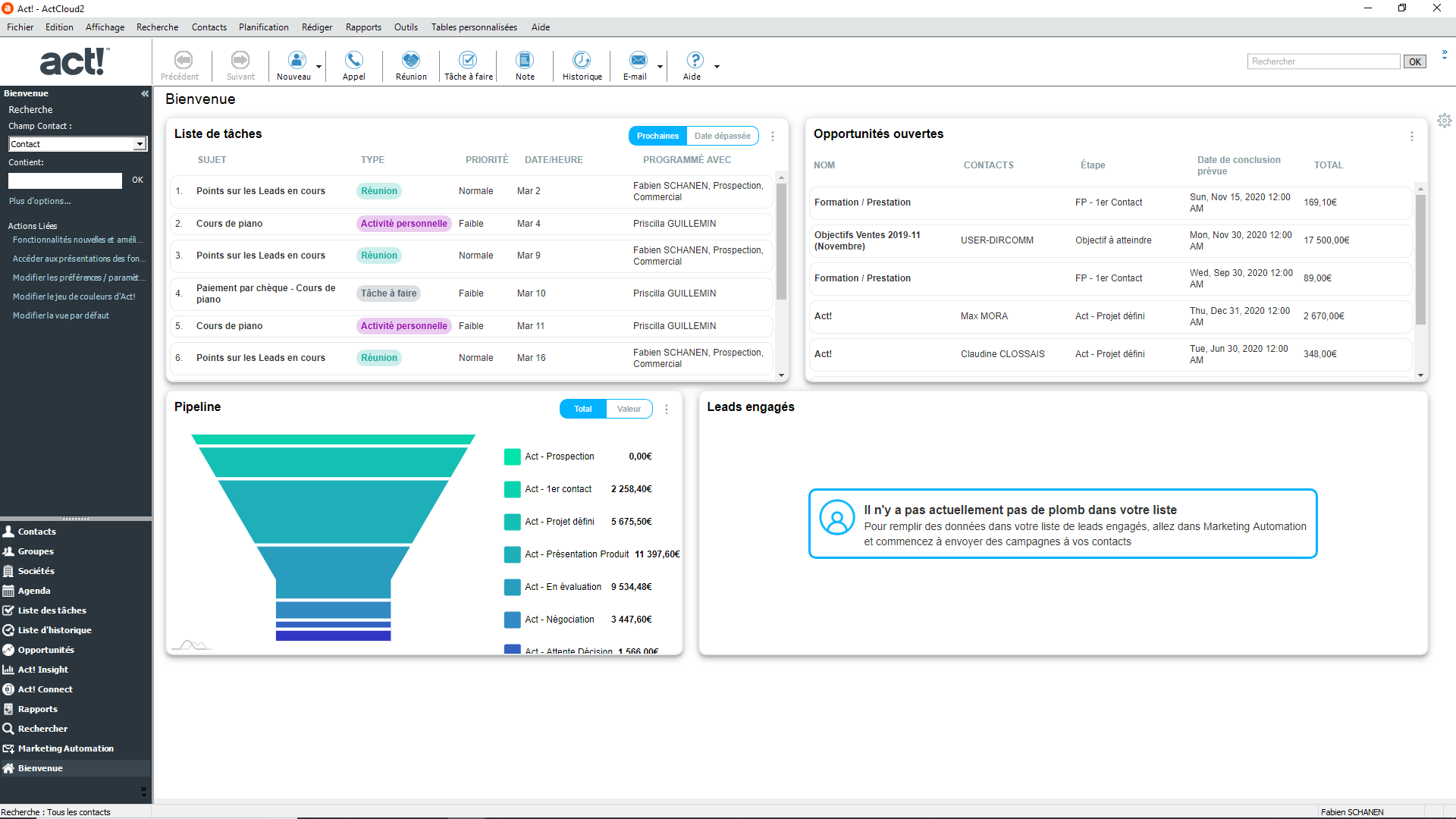
Task: Go to Contacts in the navigation bar
Action: [x=36, y=532]
